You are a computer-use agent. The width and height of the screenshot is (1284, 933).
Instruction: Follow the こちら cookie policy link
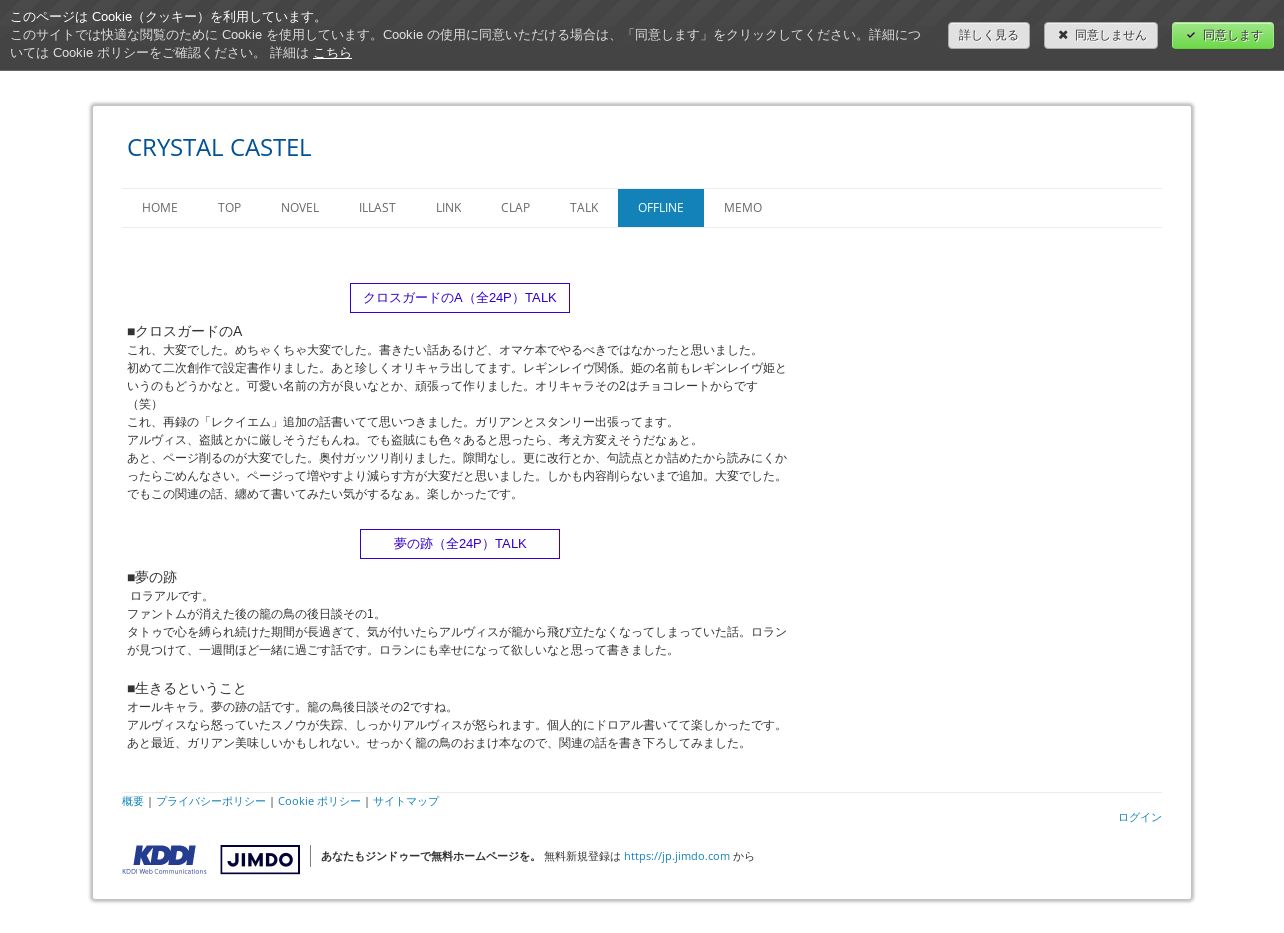click(x=332, y=53)
